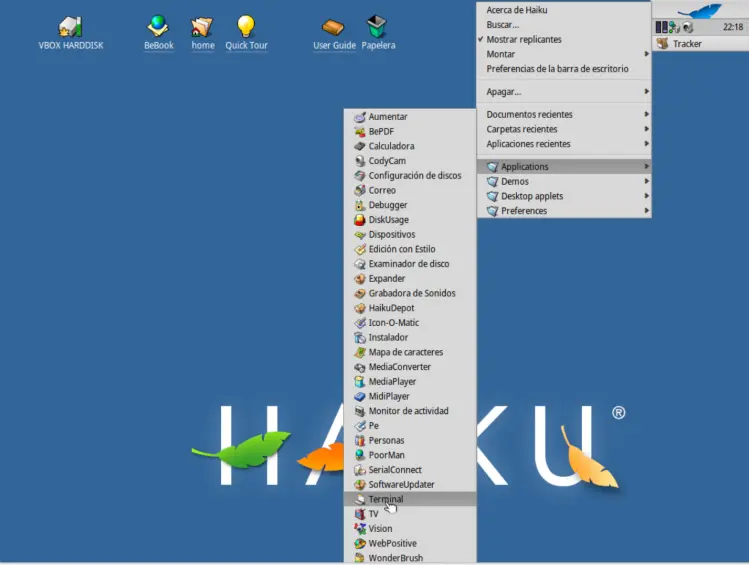Click the volume tray icon in Deskbar
The width and height of the screenshot is (749, 565).
click(688, 27)
